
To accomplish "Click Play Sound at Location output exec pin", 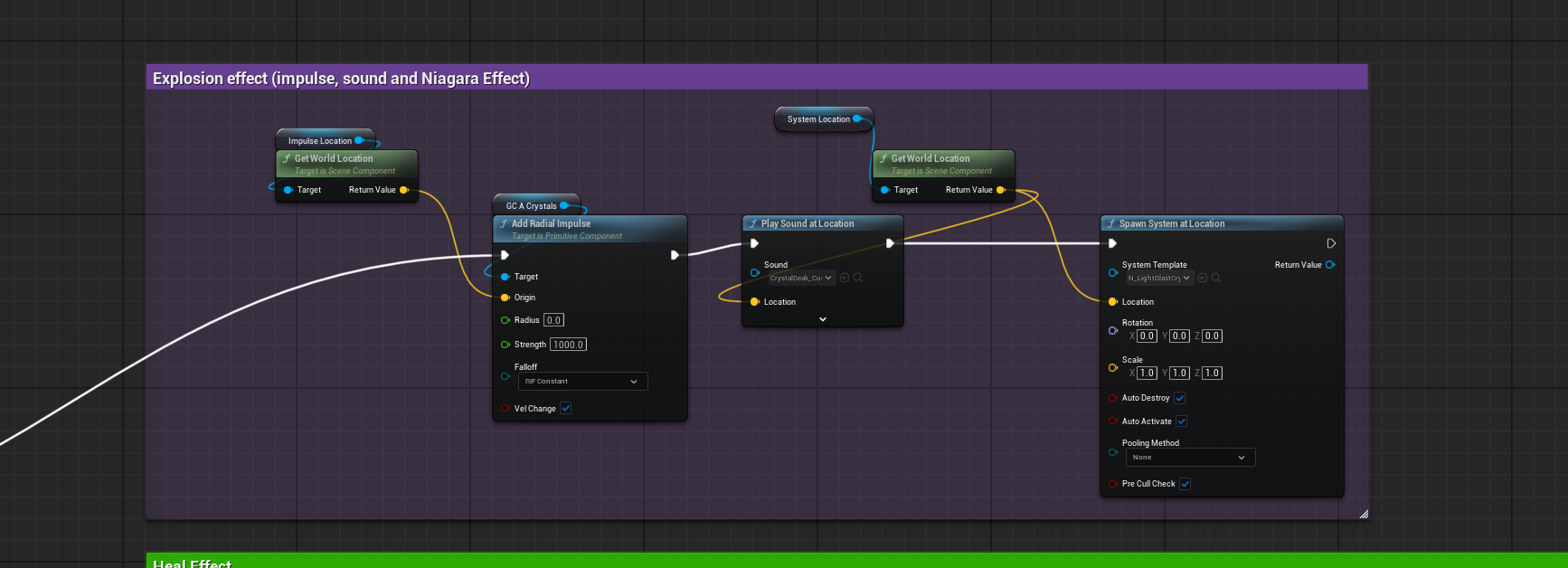I will pos(890,243).
